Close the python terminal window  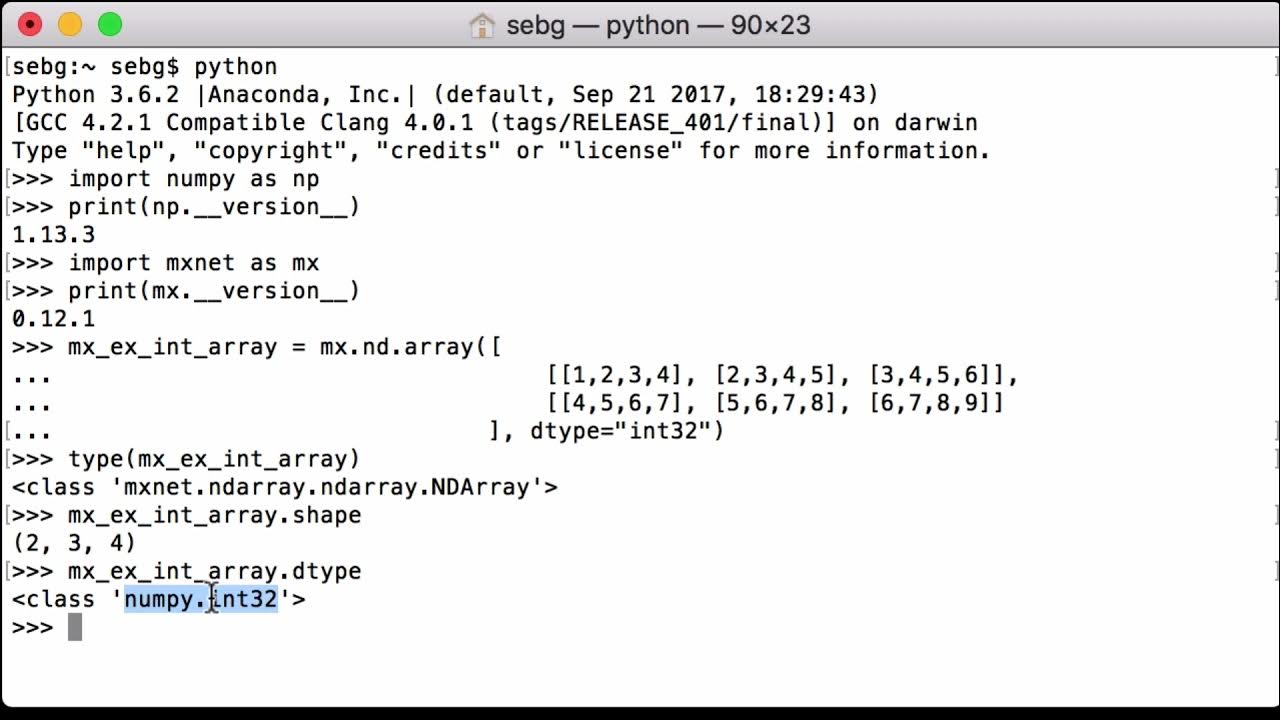30,25
